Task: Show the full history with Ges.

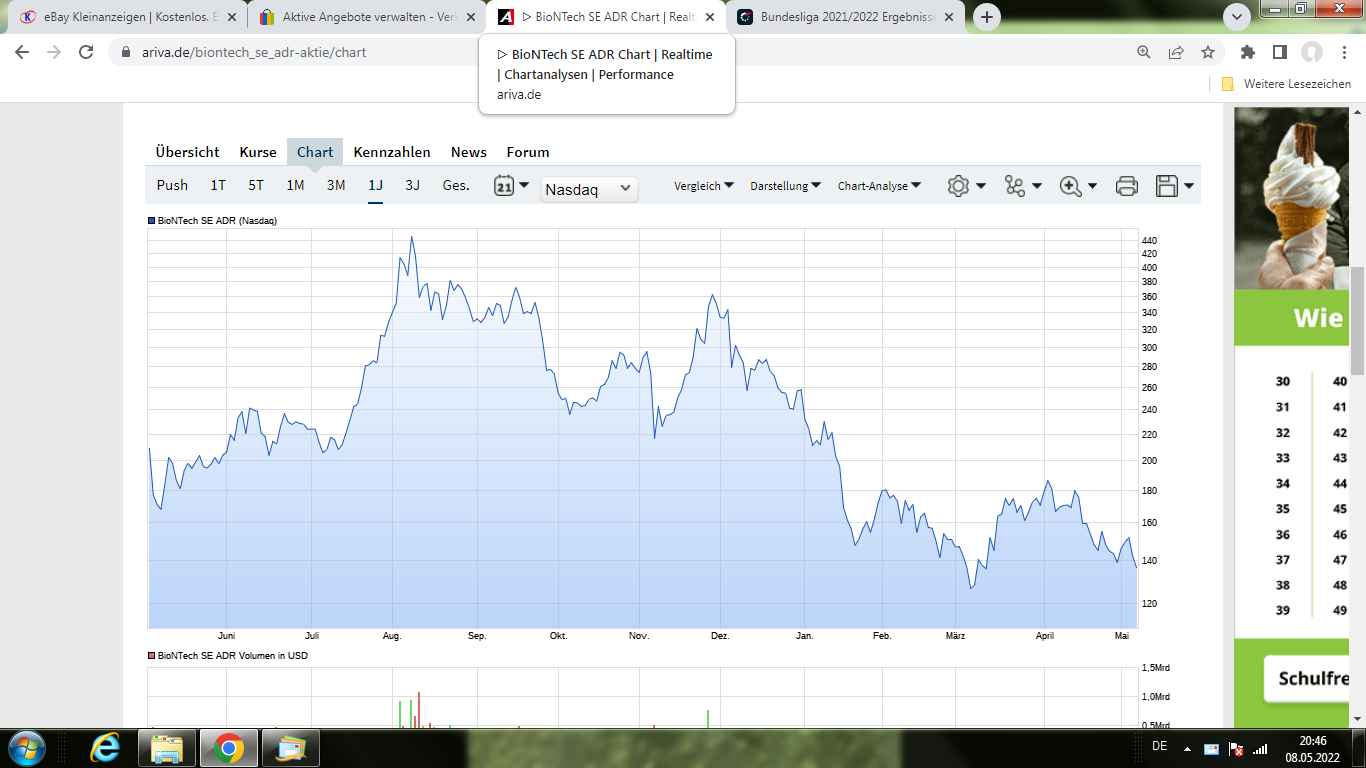Action: point(456,185)
